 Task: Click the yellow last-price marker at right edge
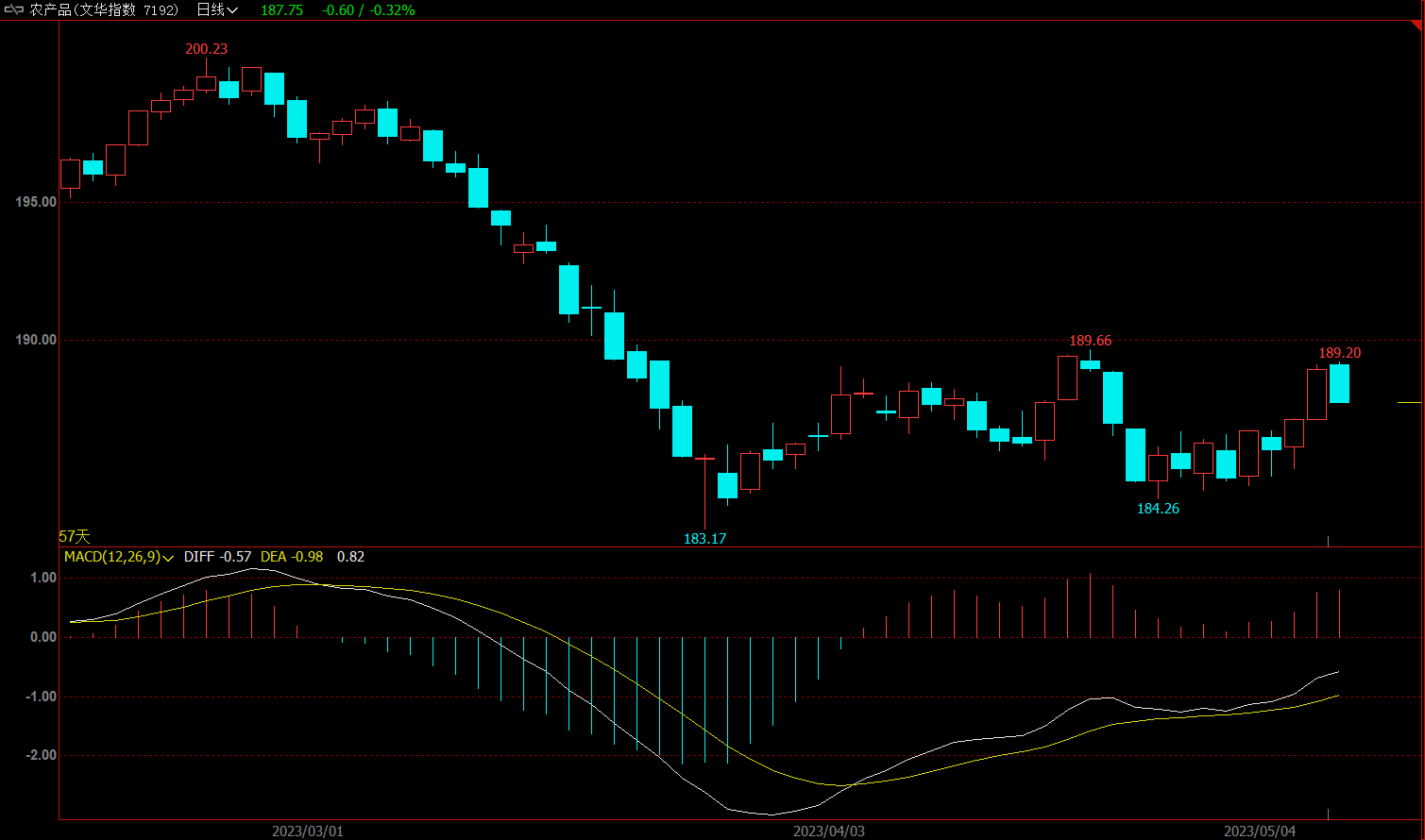1409,403
